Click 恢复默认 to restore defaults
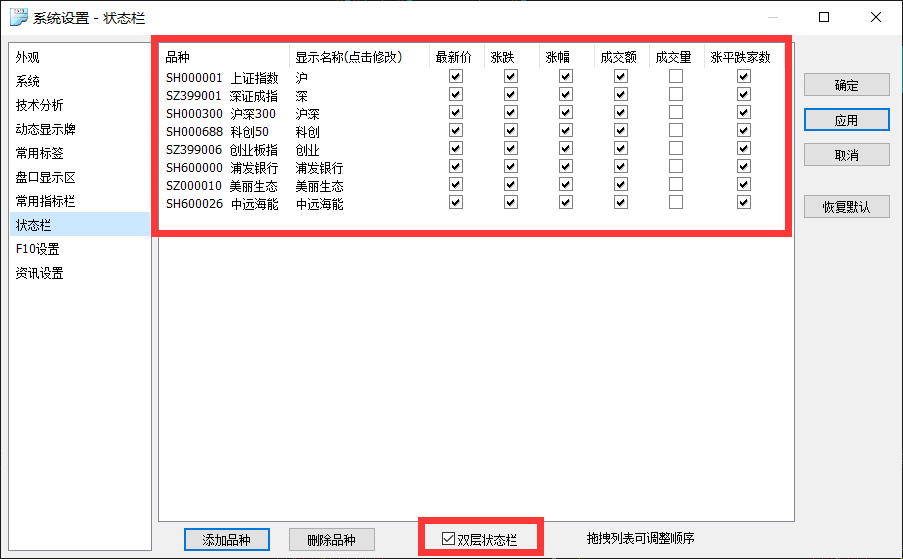903x559 pixels. (x=847, y=207)
